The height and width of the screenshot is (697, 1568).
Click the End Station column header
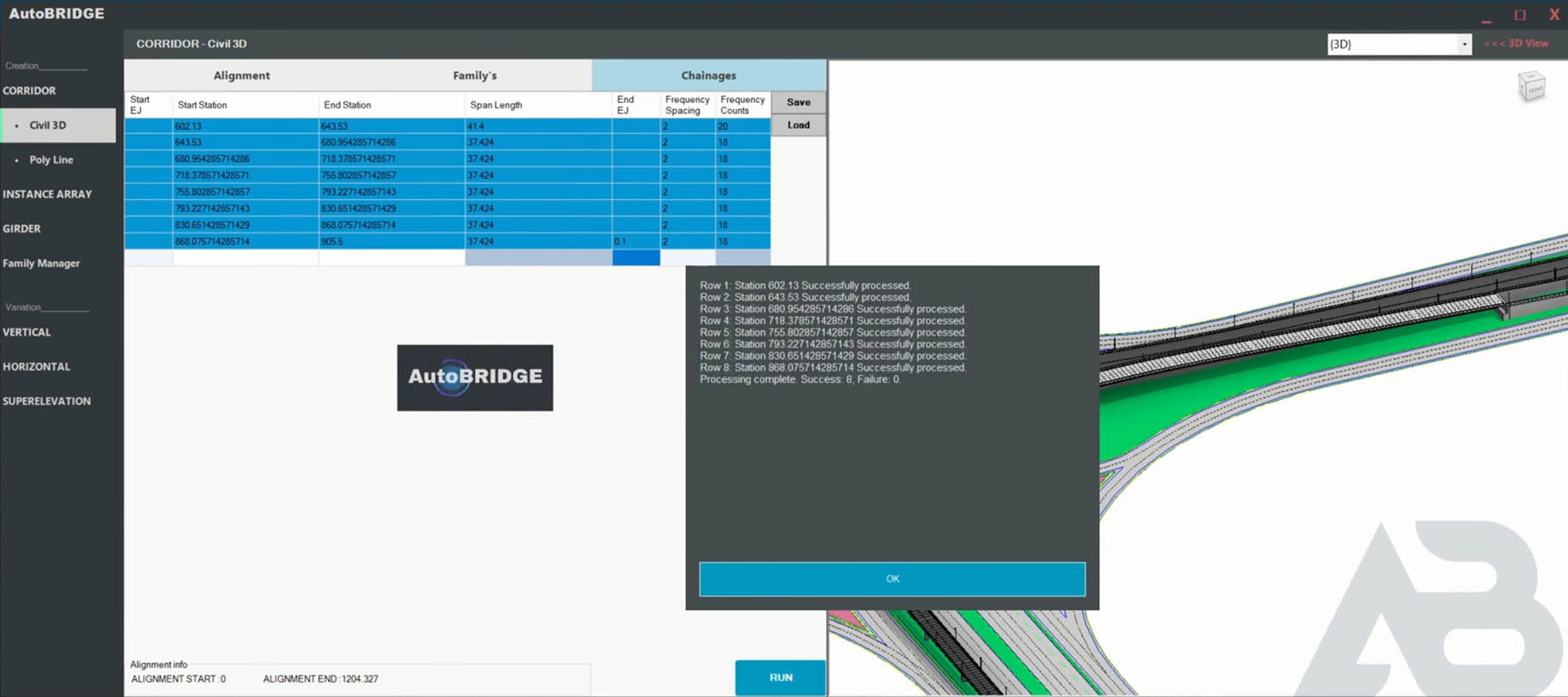pos(392,105)
